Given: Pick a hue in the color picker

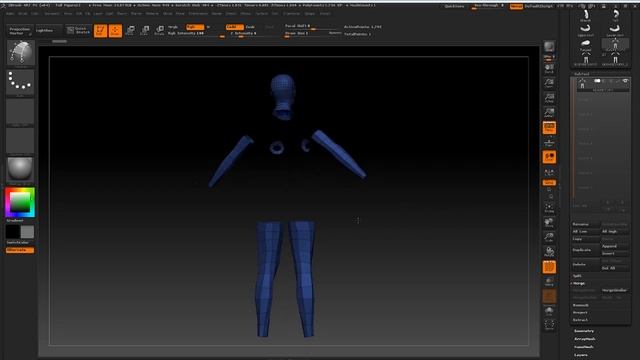Looking at the screenshot, I should [x=20, y=202].
